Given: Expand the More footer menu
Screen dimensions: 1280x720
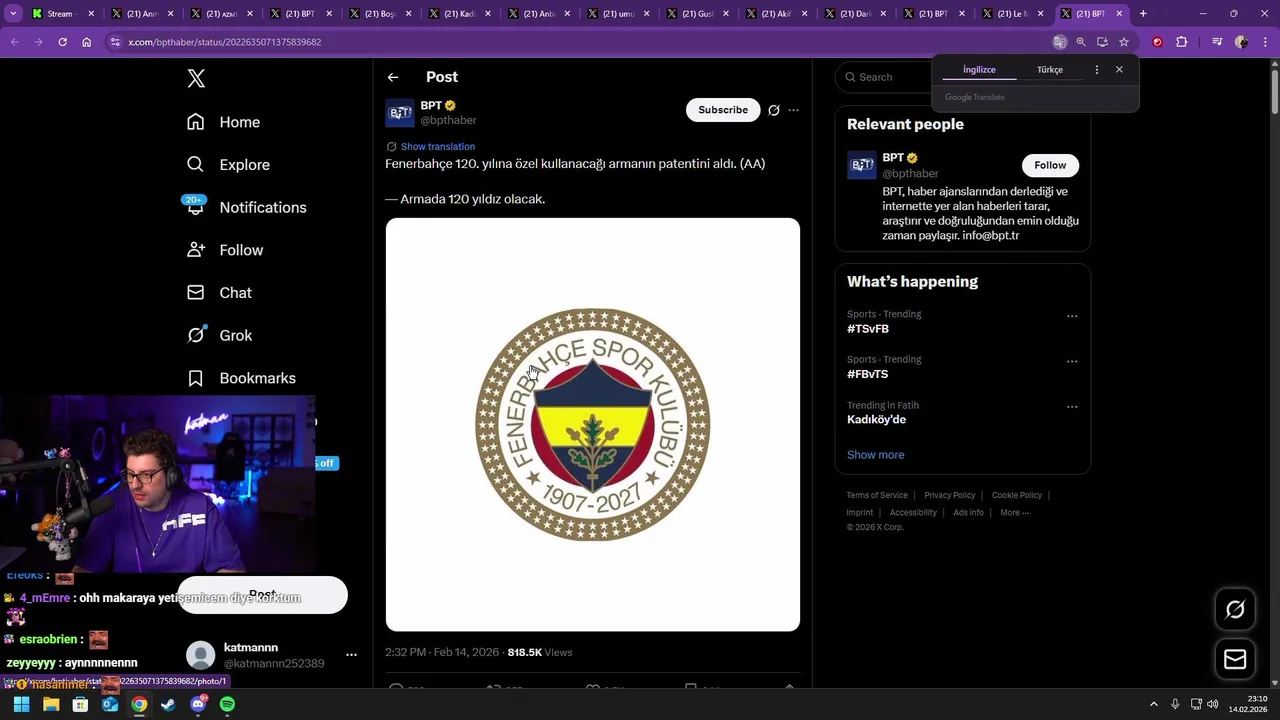Looking at the screenshot, I should coord(1014,513).
